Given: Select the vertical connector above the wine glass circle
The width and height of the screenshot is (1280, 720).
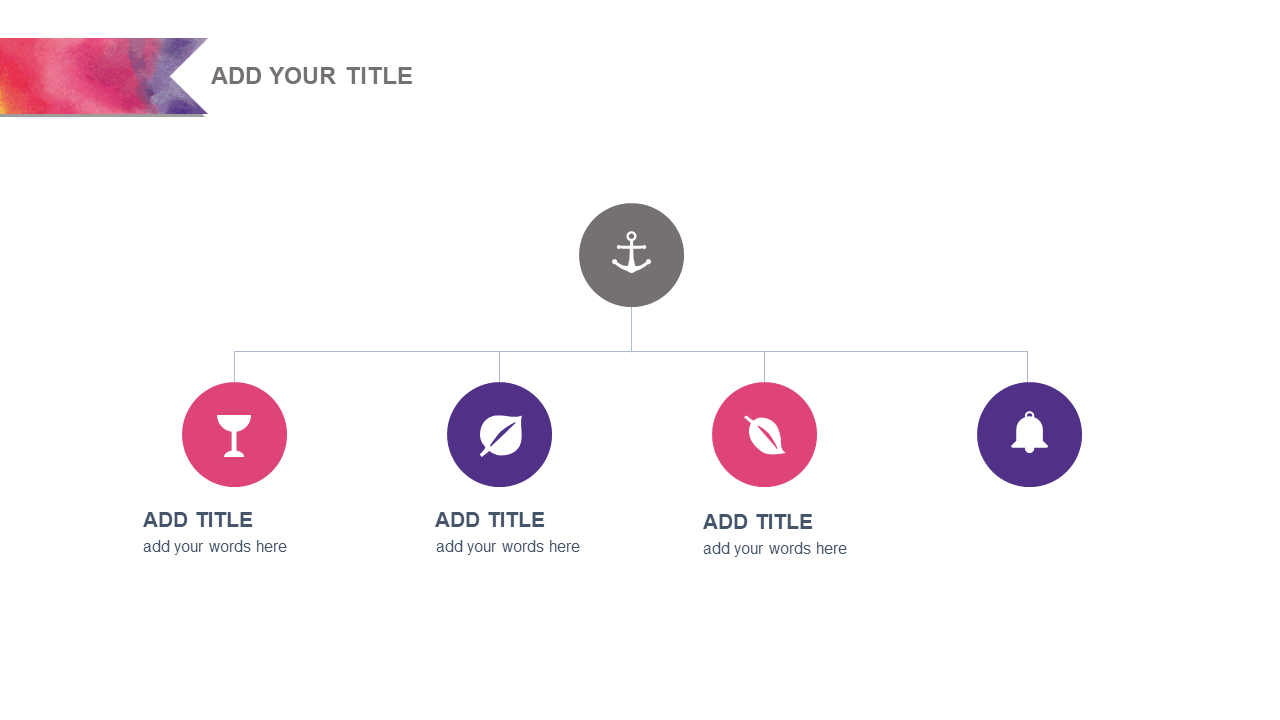Looking at the screenshot, I should point(234,366).
